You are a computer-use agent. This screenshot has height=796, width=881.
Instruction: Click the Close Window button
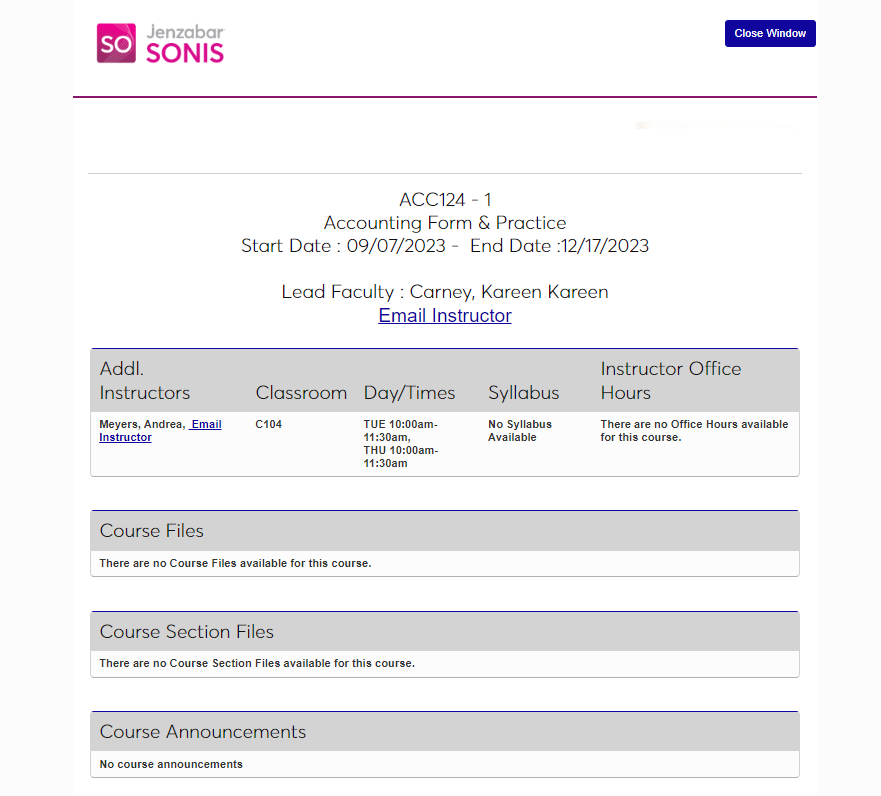click(x=769, y=33)
